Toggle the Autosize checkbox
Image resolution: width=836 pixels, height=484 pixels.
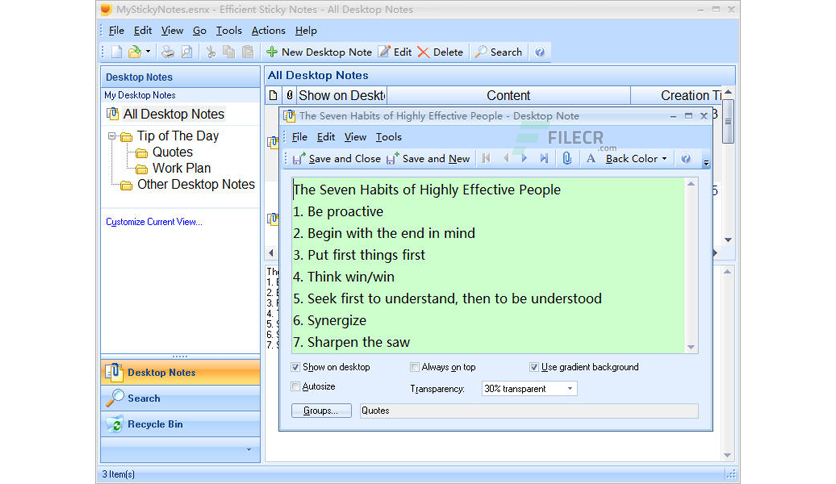(x=295, y=386)
